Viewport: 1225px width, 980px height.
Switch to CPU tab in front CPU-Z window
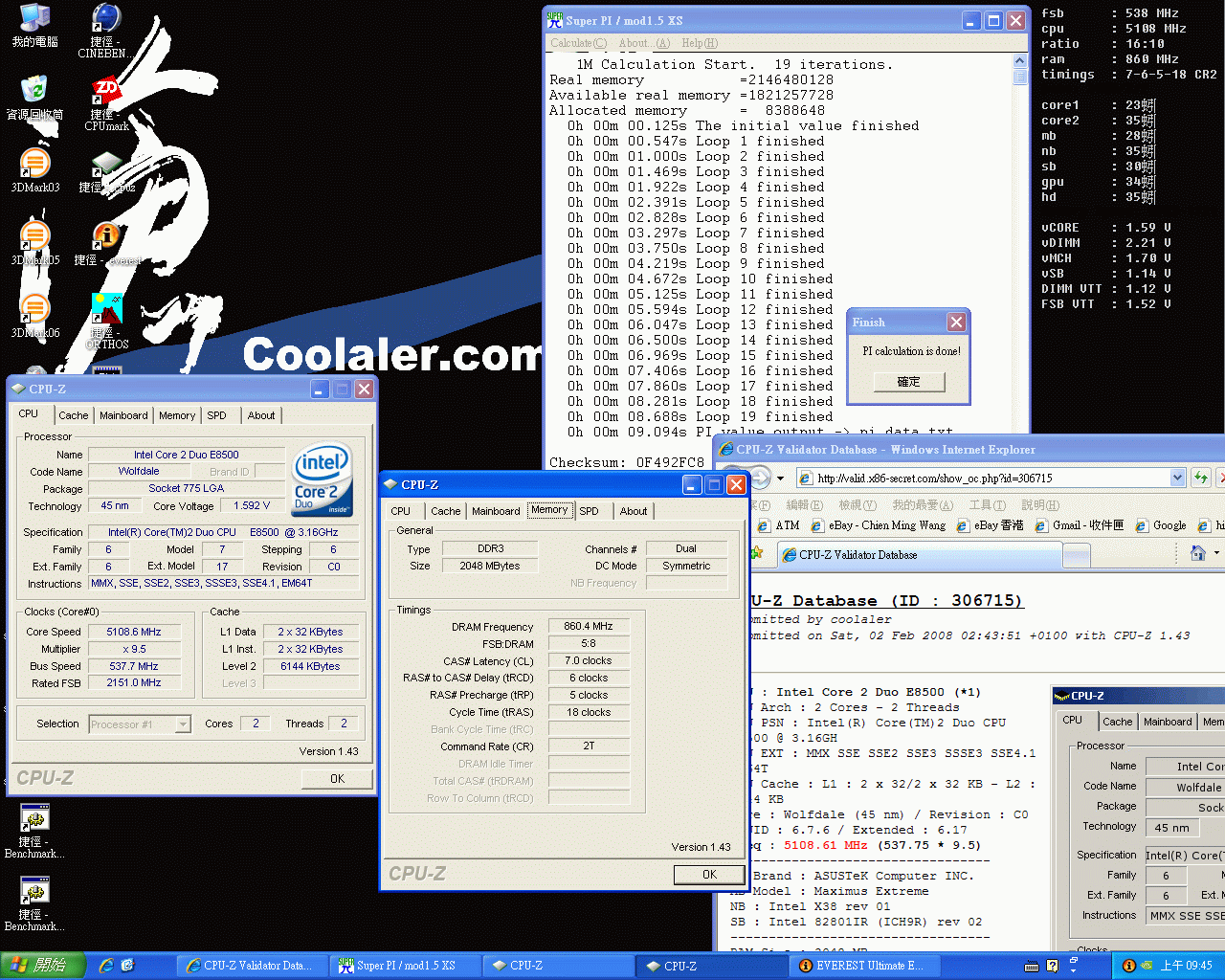coord(401,511)
